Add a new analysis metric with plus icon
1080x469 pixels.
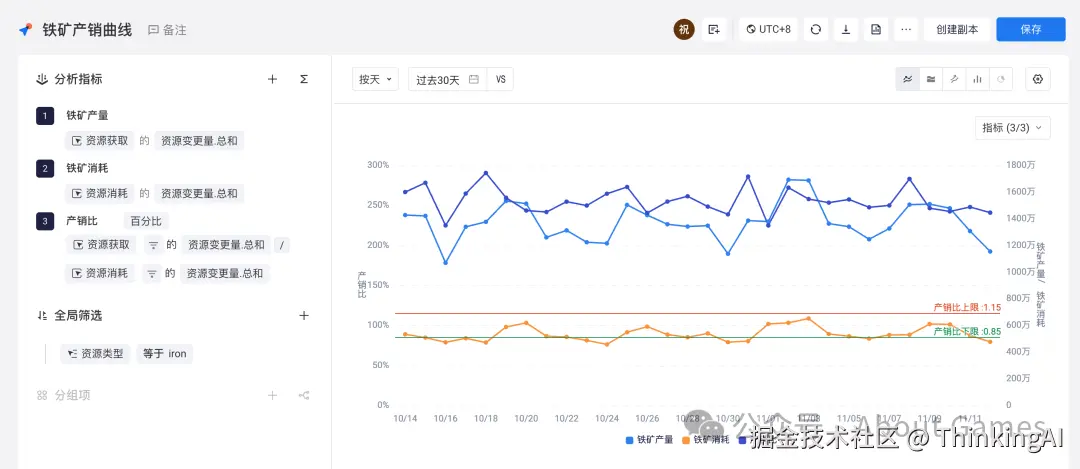tap(272, 79)
